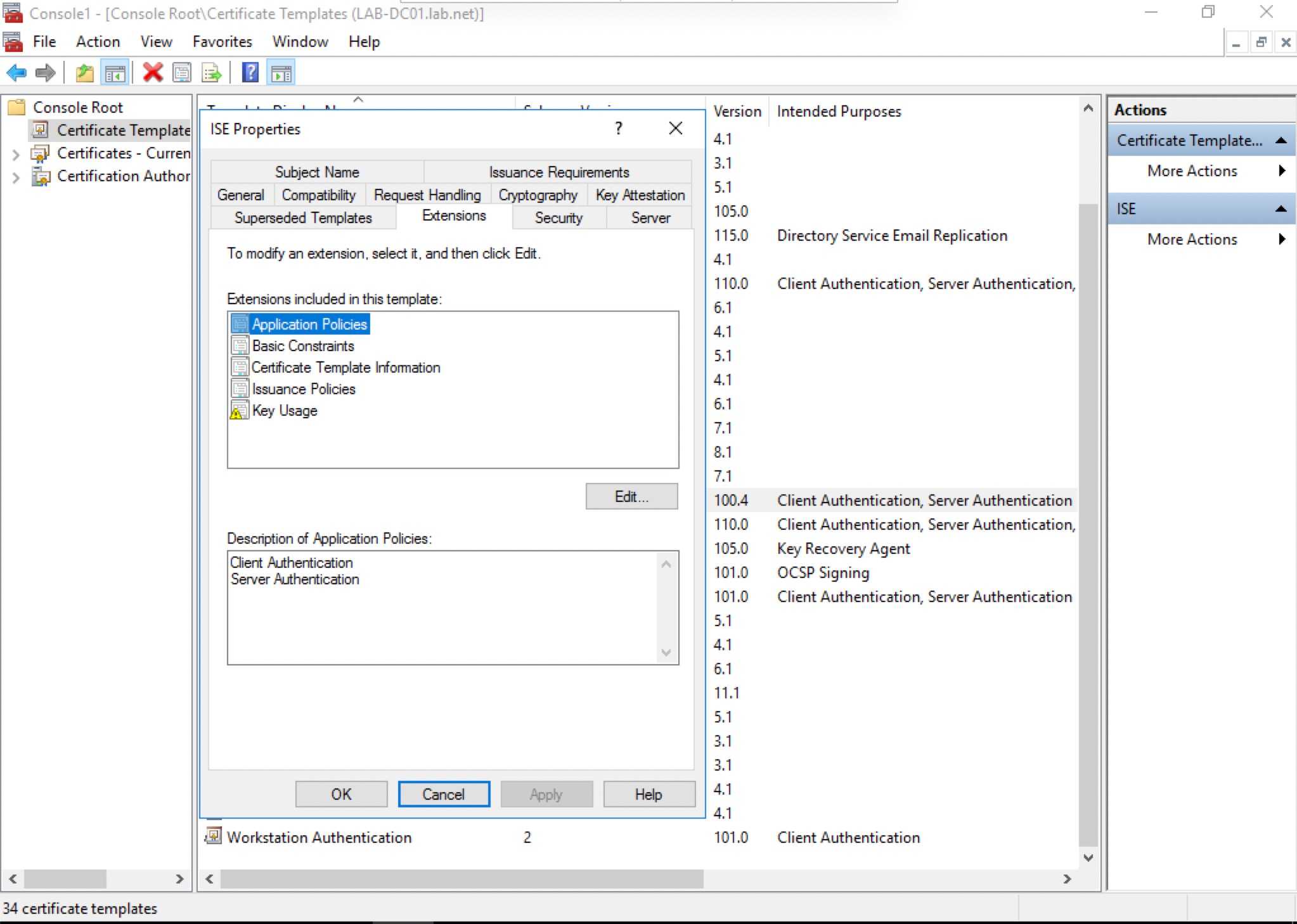
Task: Click the document icon next to Issuance Policies
Action: pyautogui.click(x=240, y=389)
